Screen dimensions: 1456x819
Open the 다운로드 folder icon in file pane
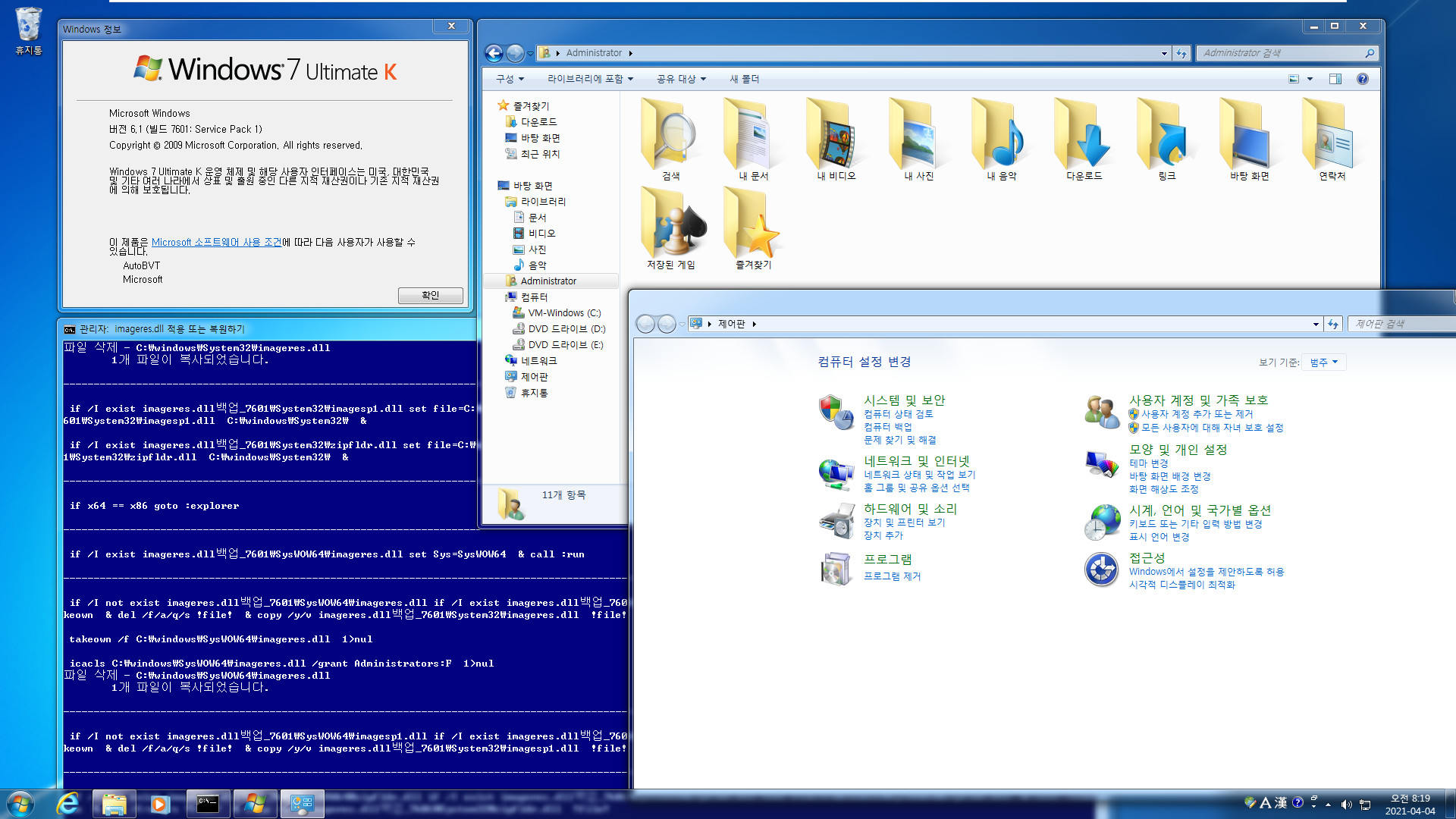click(x=1084, y=140)
